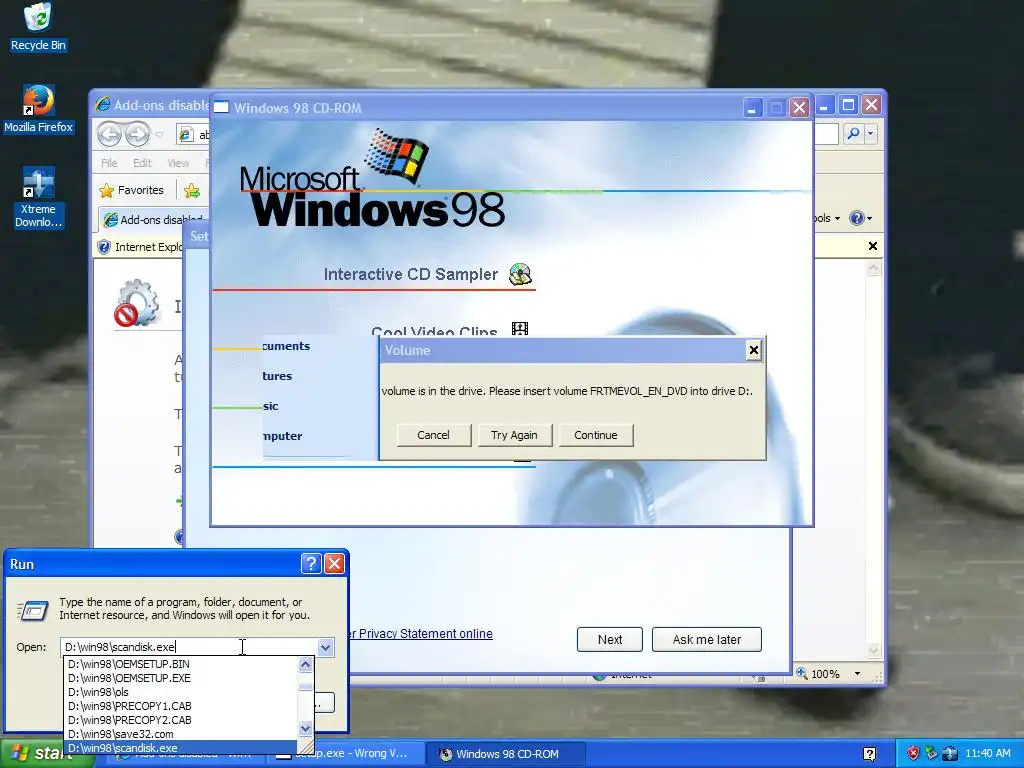
Task: Open the Xtreme Download desktop shortcut
Action: click(38, 197)
